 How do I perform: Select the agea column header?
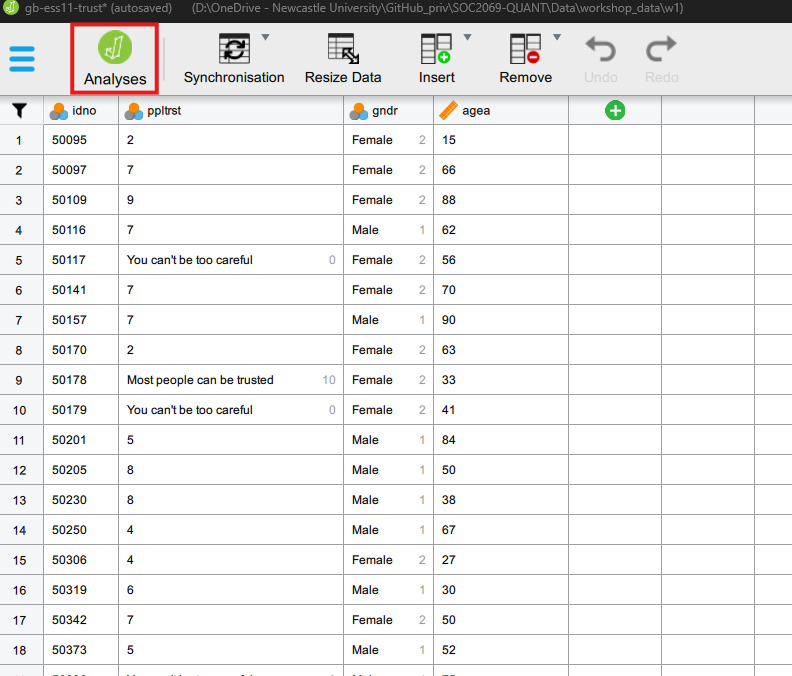[x=500, y=111]
